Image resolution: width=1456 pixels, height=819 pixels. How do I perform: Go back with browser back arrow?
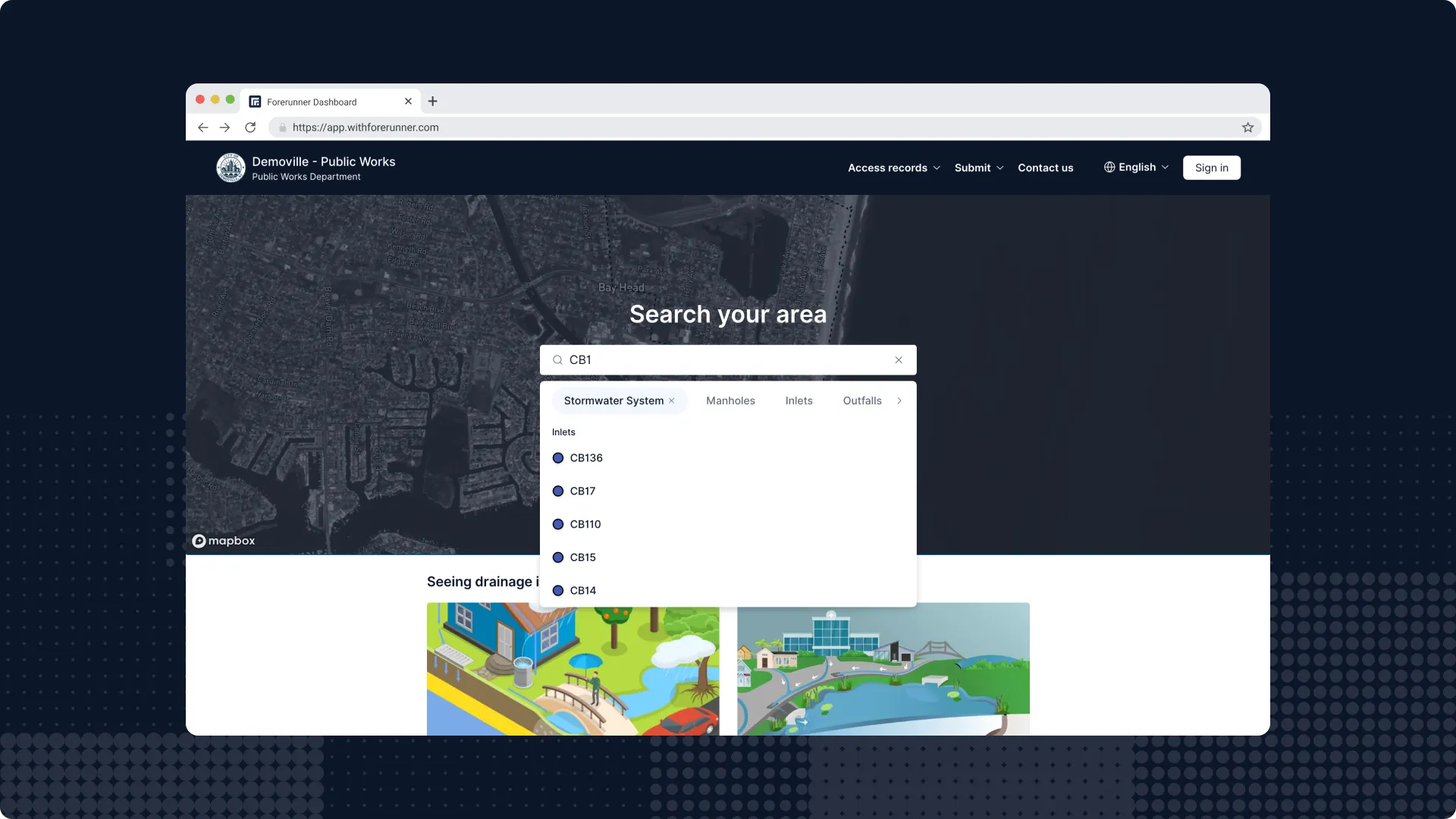click(202, 127)
